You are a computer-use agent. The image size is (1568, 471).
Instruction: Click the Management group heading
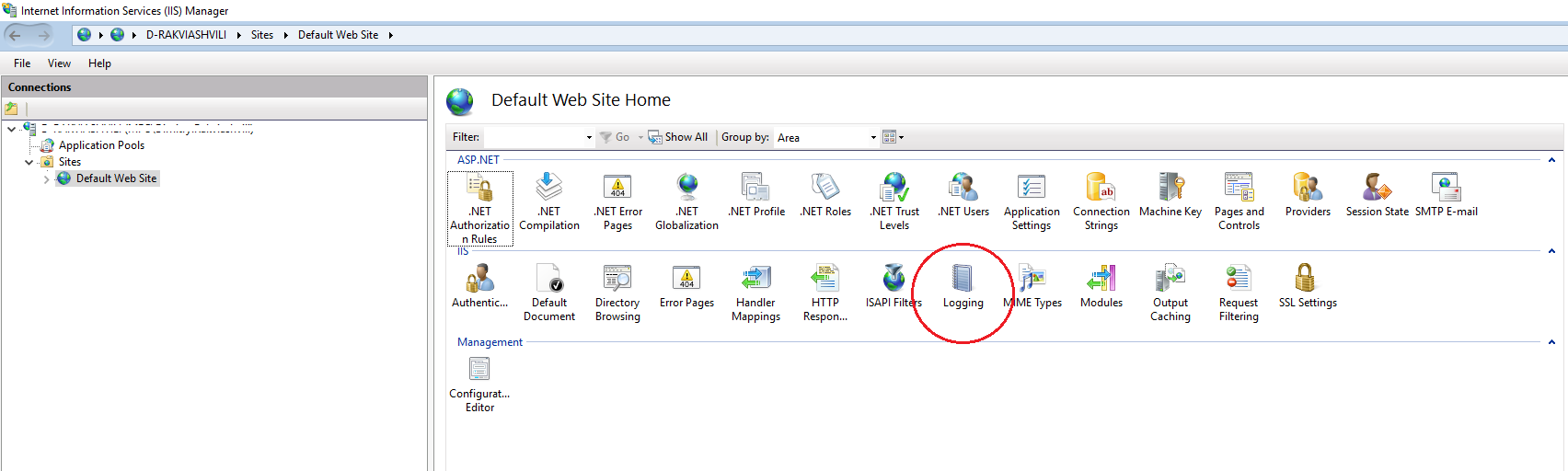pyautogui.click(x=490, y=342)
